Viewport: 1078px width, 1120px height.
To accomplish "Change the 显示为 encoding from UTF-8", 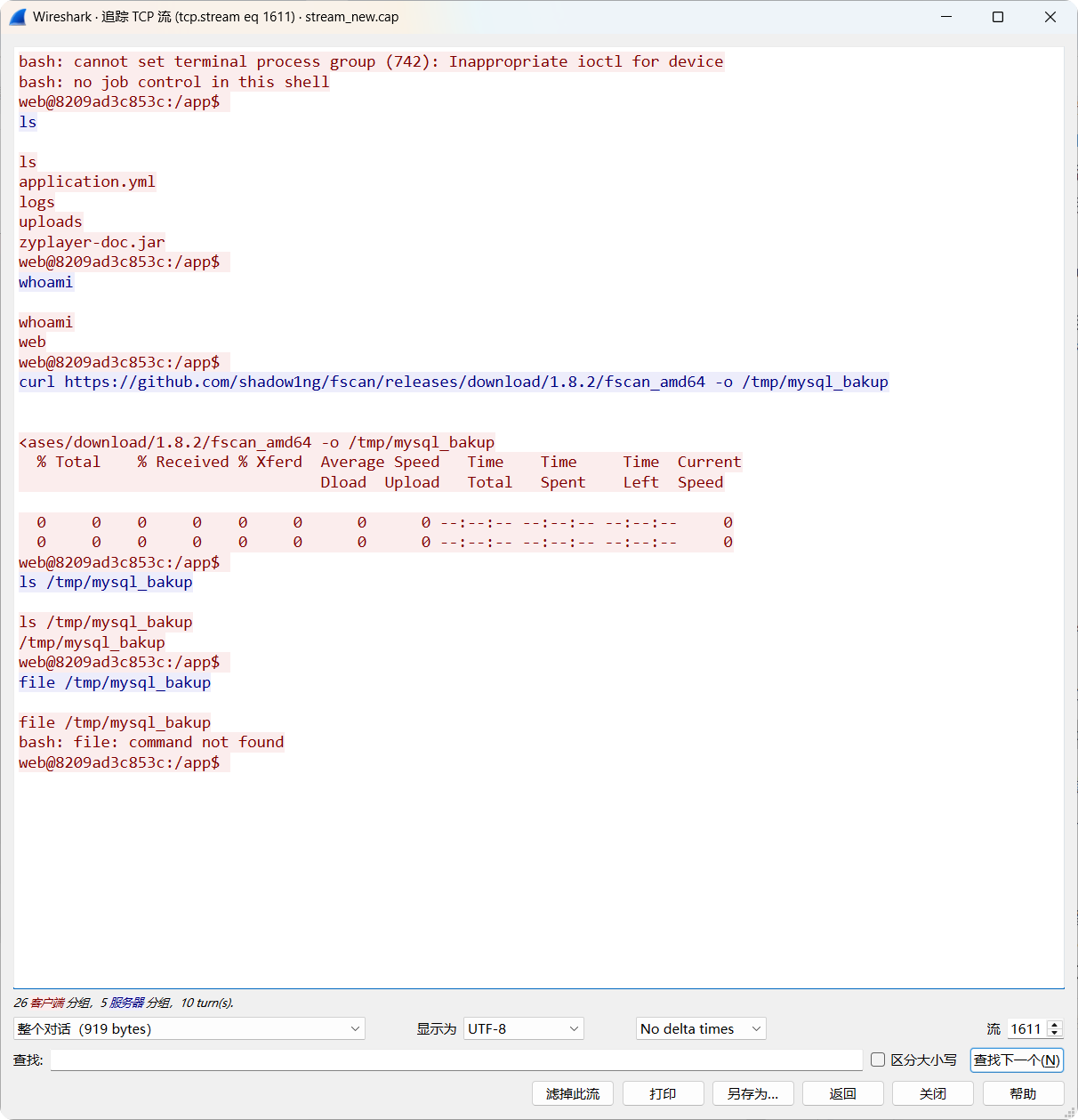I will [x=523, y=1028].
